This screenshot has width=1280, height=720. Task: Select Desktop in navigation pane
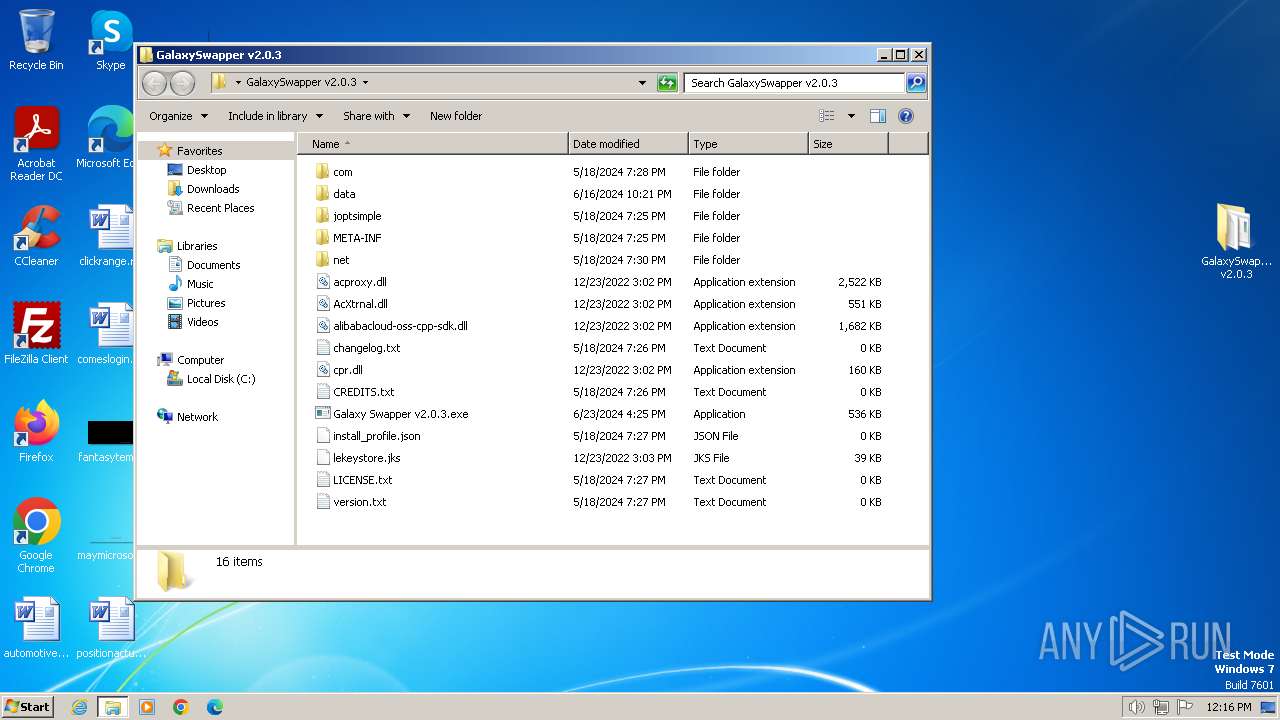click(x=206, y=170)
